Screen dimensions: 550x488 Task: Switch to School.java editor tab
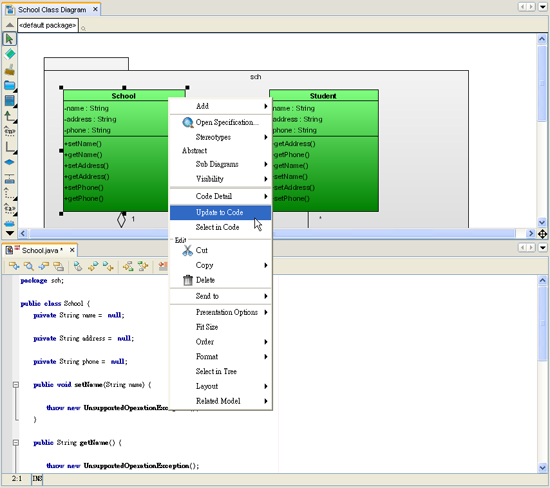[40, 250]
